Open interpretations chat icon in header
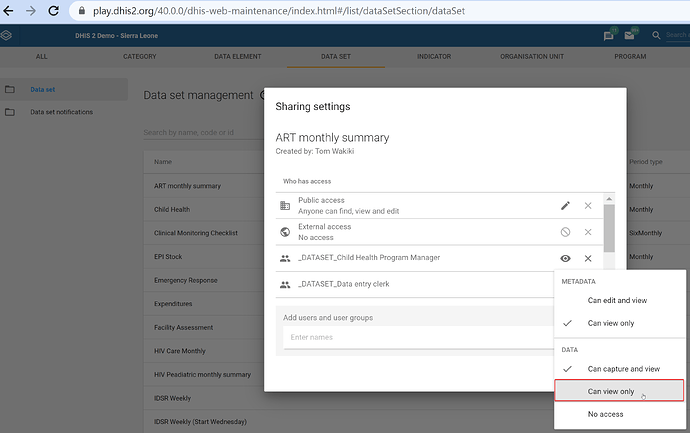 coord(609,36)
